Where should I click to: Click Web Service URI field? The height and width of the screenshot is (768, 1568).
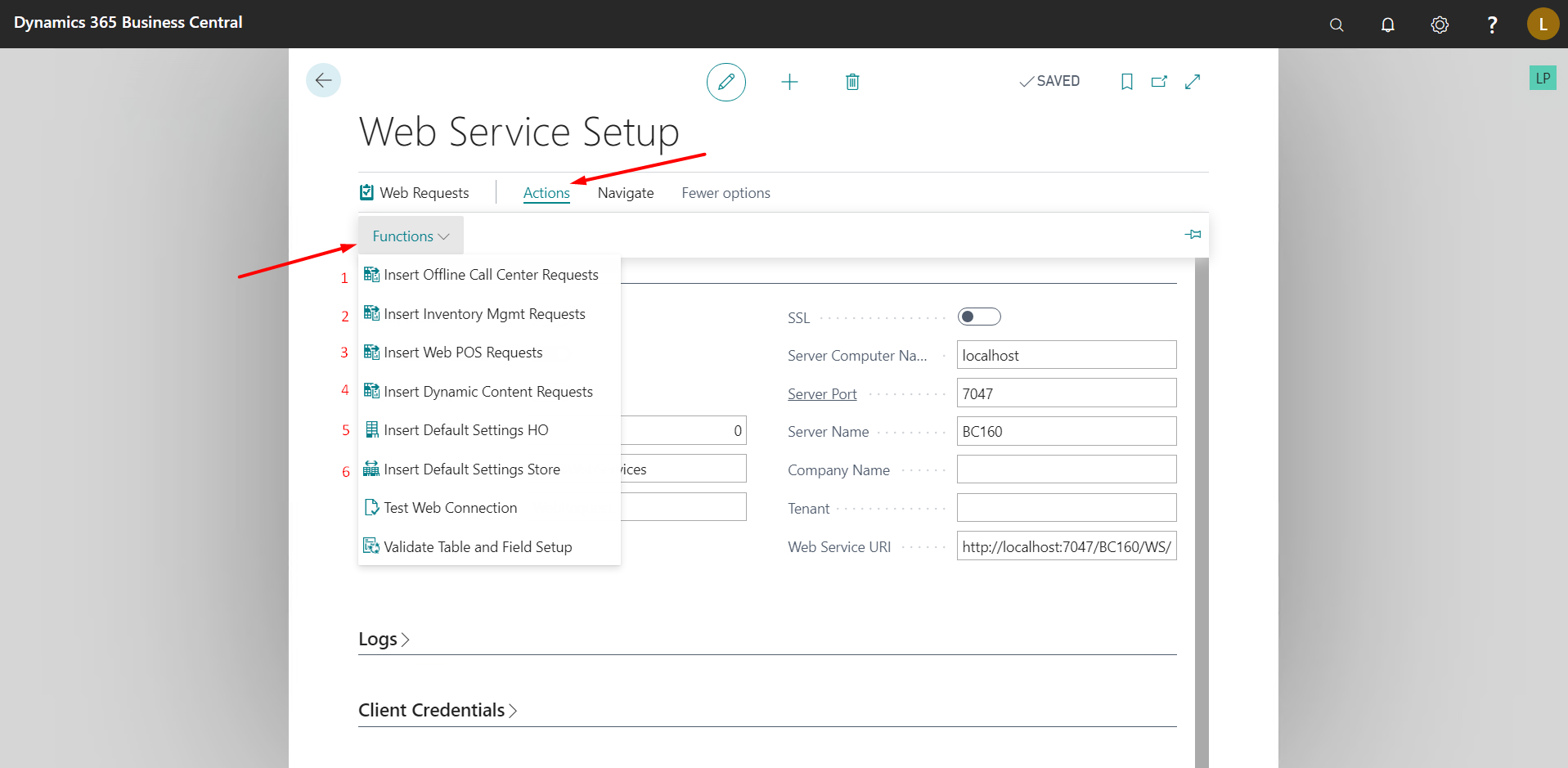click(1067, 546)
